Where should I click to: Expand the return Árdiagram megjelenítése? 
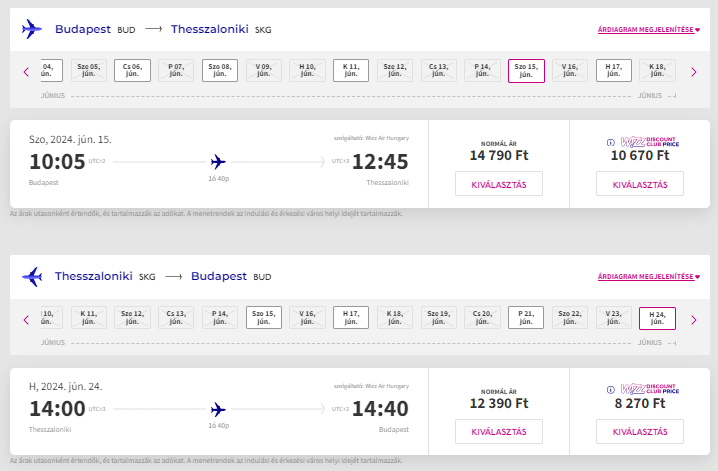tap(648, 277)
